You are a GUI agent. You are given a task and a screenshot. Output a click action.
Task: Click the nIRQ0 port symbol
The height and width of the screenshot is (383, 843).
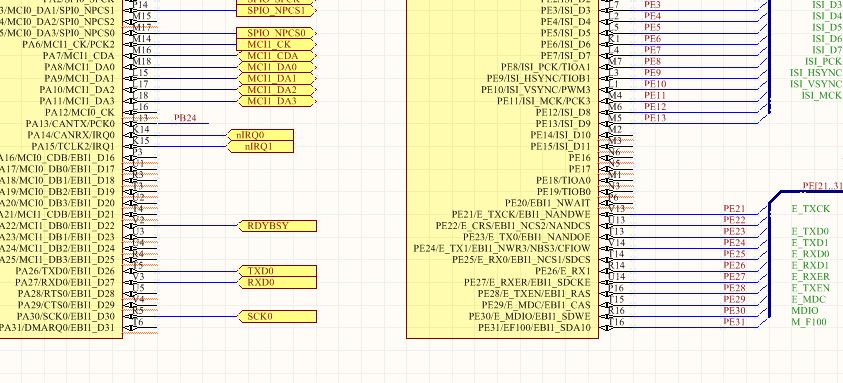(x=261, y=135)
